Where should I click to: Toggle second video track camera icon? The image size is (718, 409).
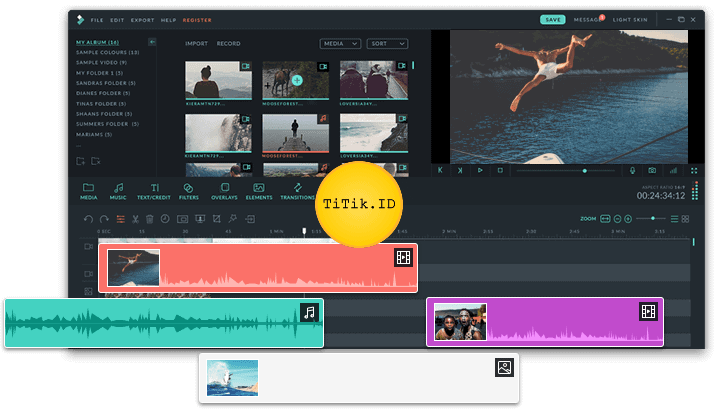[x=88, y=274]
